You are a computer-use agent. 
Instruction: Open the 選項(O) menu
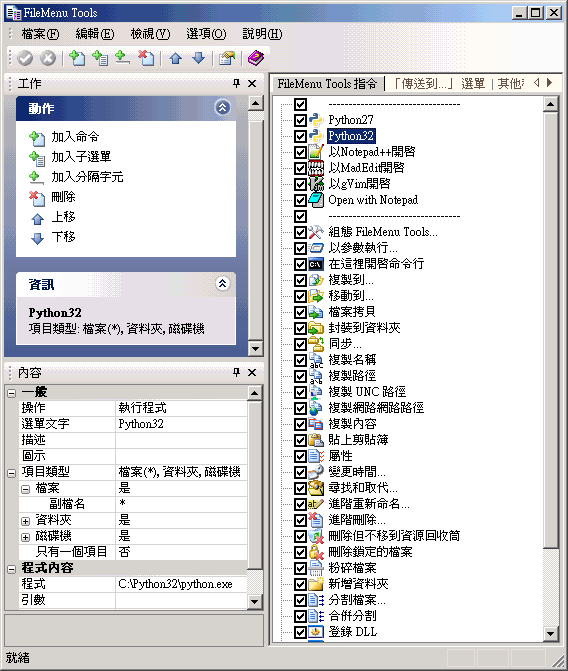click(206, 34)
